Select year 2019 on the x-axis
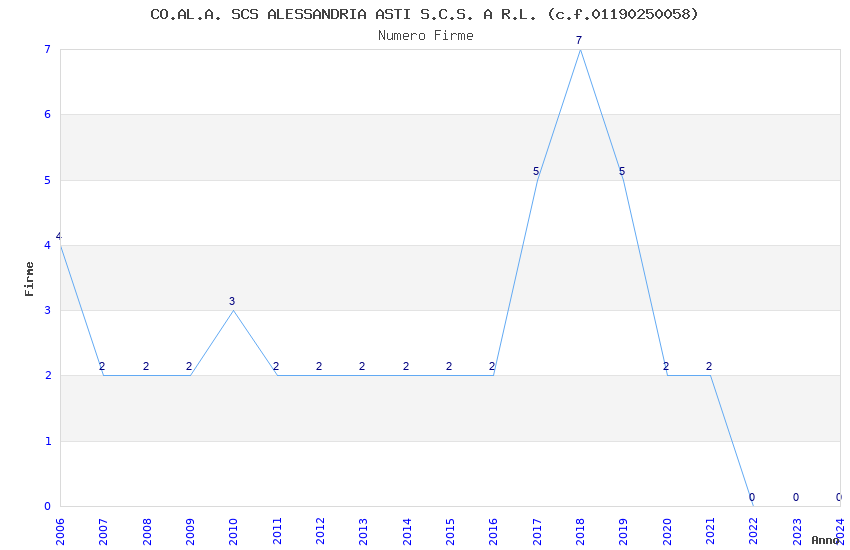This screenshot has width=850, height=550. [623, 531]
